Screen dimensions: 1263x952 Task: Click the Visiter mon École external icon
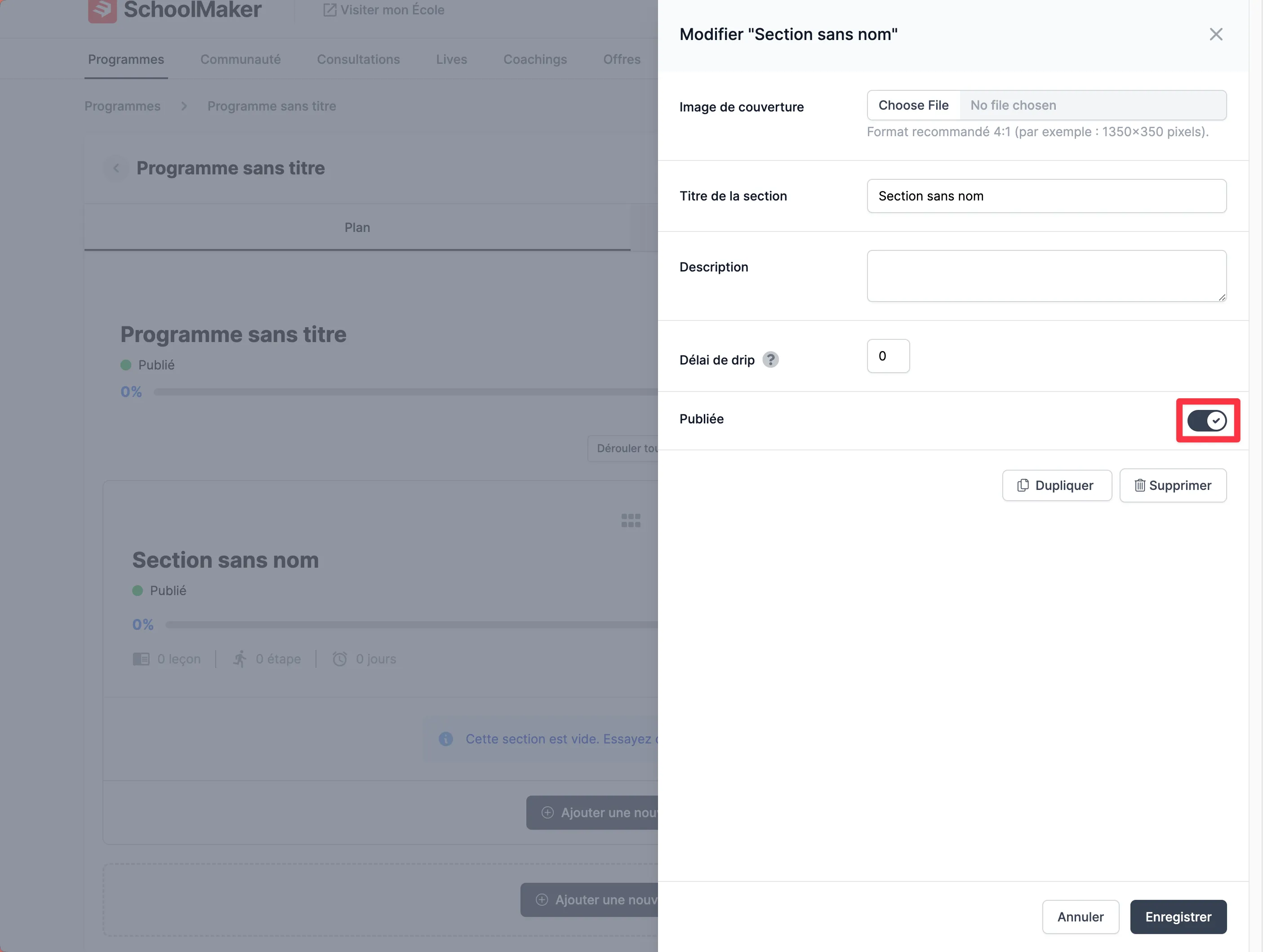tap(329, 10)
